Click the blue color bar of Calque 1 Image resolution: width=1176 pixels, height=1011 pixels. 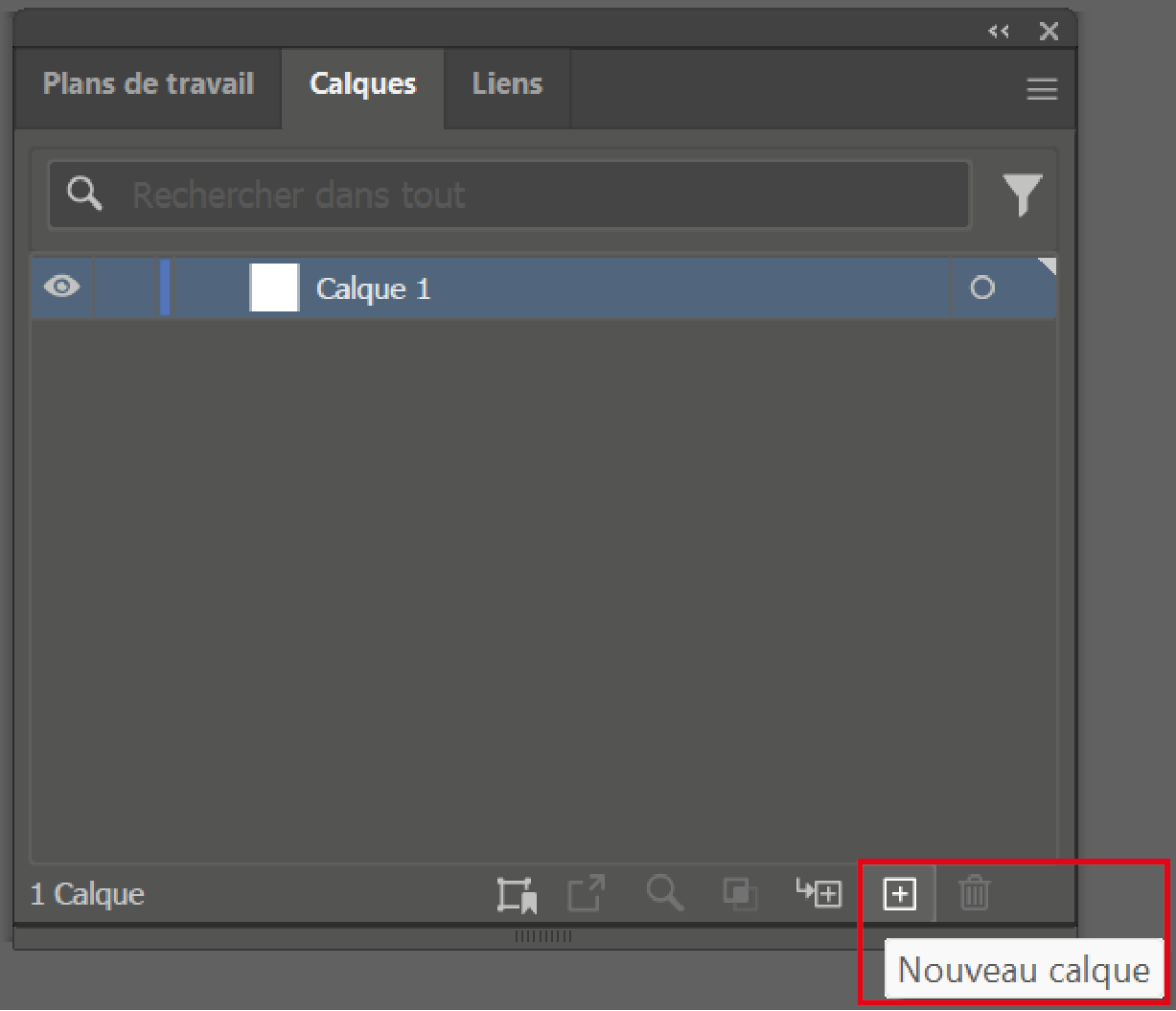tap(165, 287)
